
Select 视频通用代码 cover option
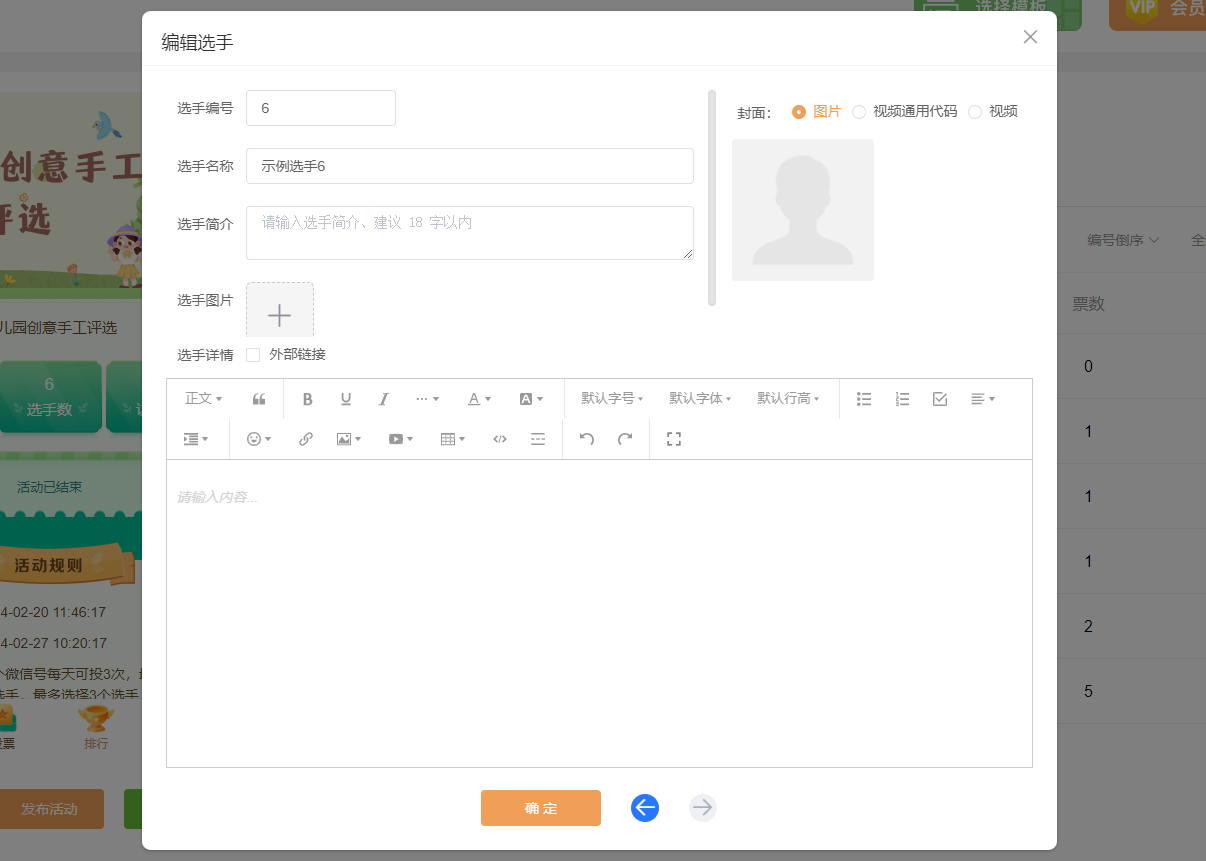tap(859, 112)
